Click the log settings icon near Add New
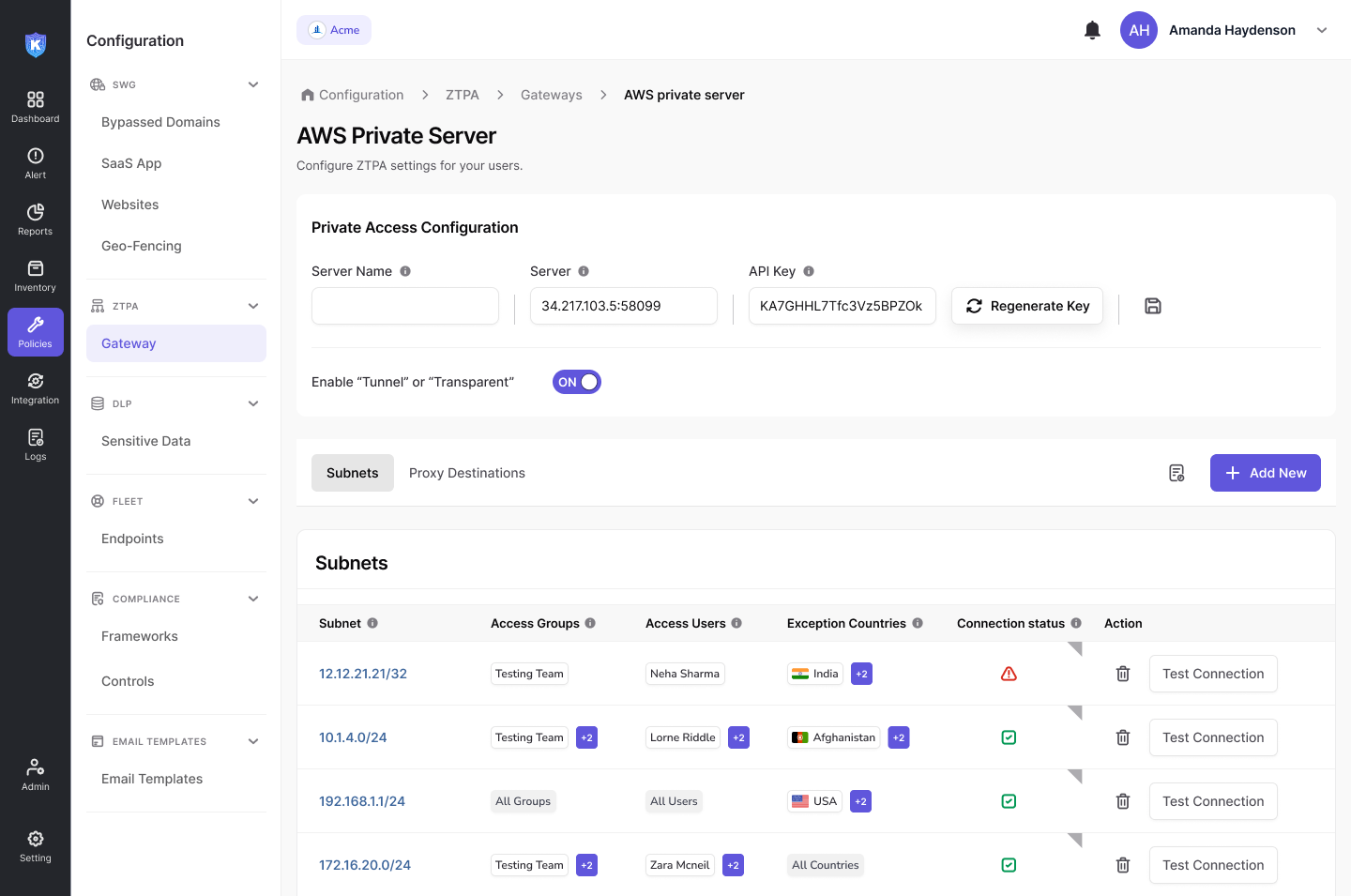 coord(1176,473)
